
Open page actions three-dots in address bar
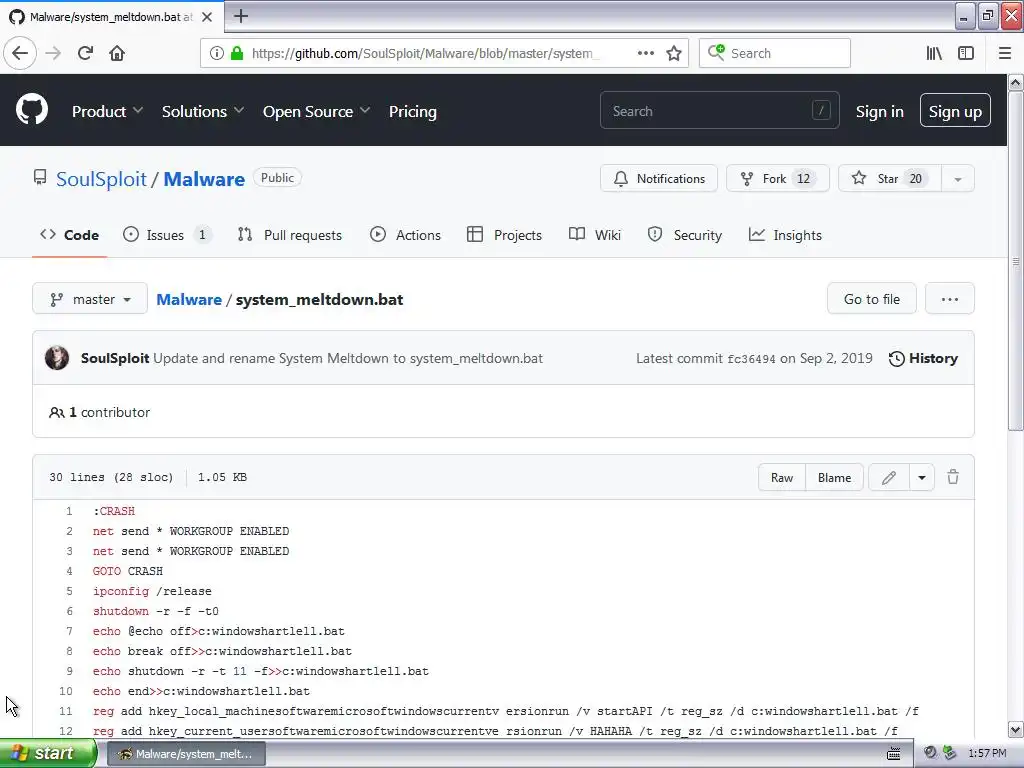[x=645, y=53]
